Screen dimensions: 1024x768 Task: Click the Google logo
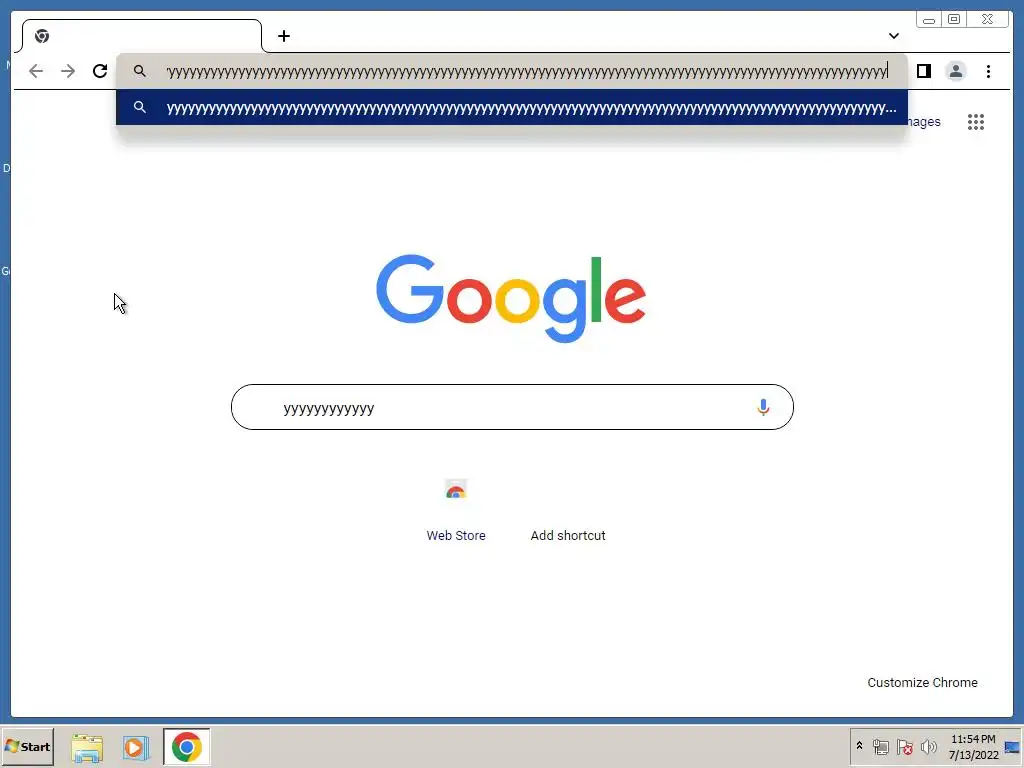[511, 298]
